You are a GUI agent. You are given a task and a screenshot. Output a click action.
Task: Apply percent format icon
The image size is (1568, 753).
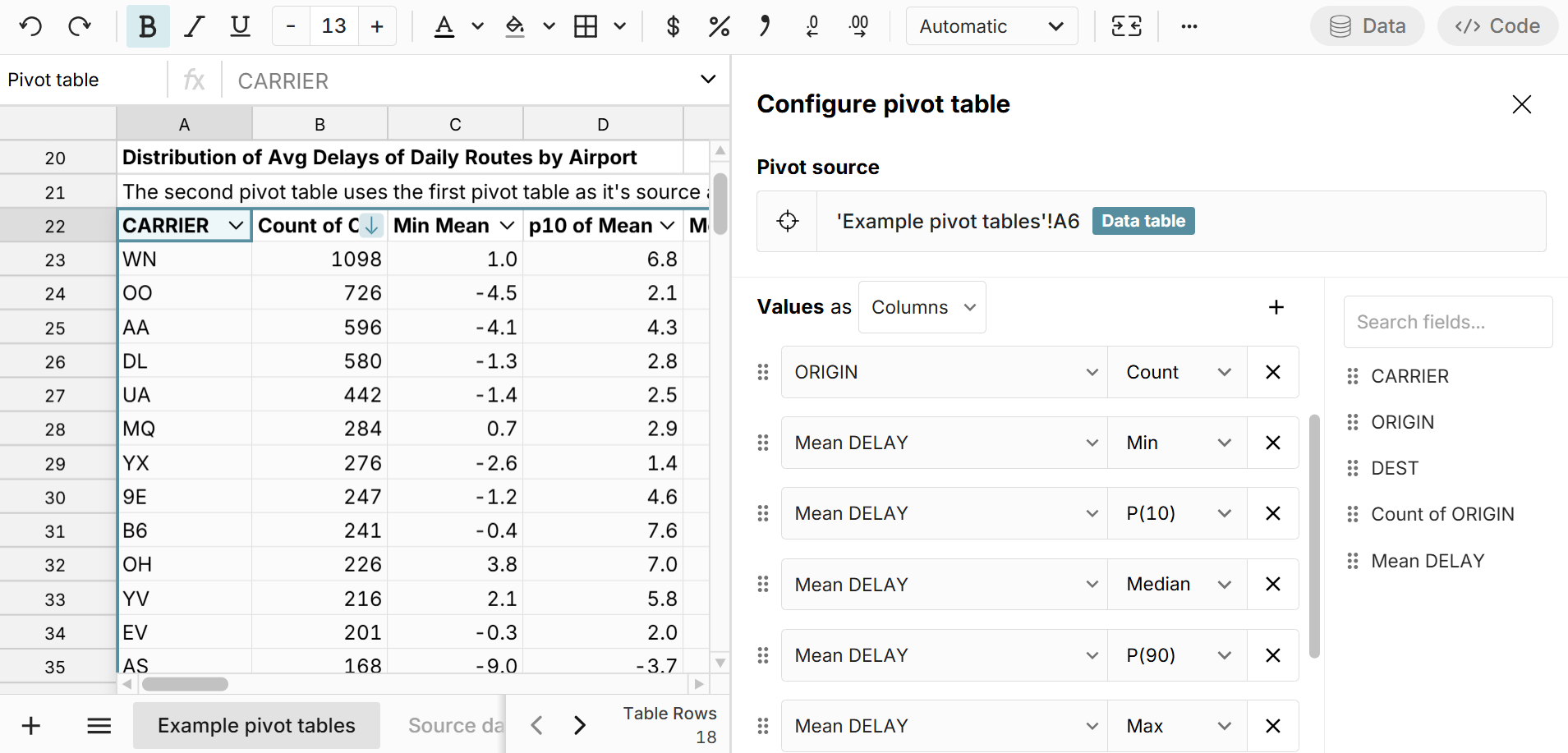(719, 26)
